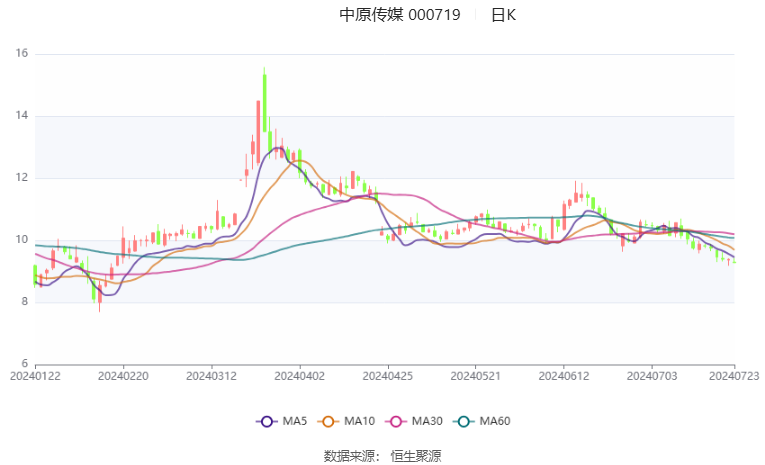The image size is (765, 465).
Task: Click the 20240425 x-axis date label
Action: tap(388, 376)
